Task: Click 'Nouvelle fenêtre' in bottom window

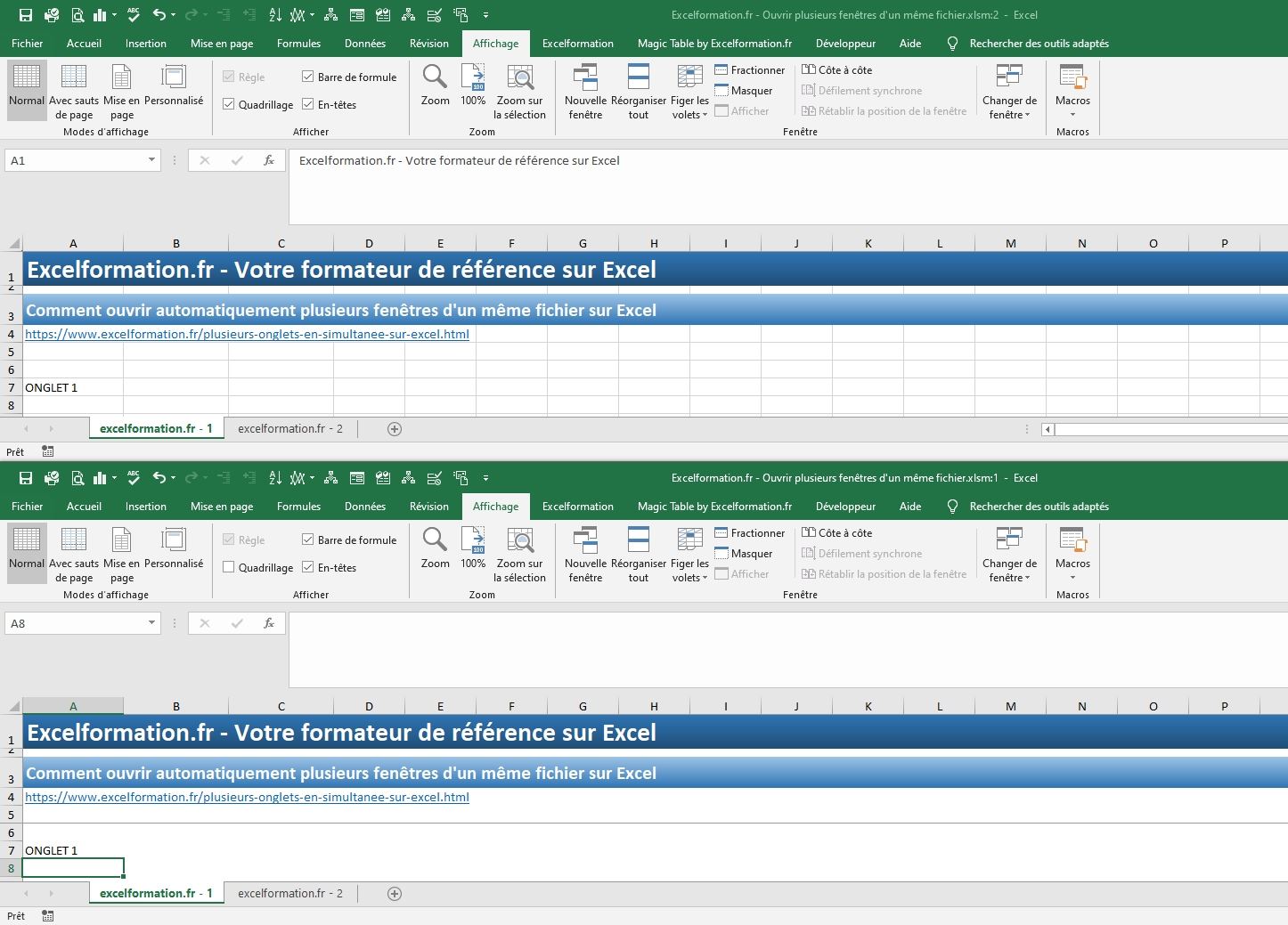Action: point(585,555)
